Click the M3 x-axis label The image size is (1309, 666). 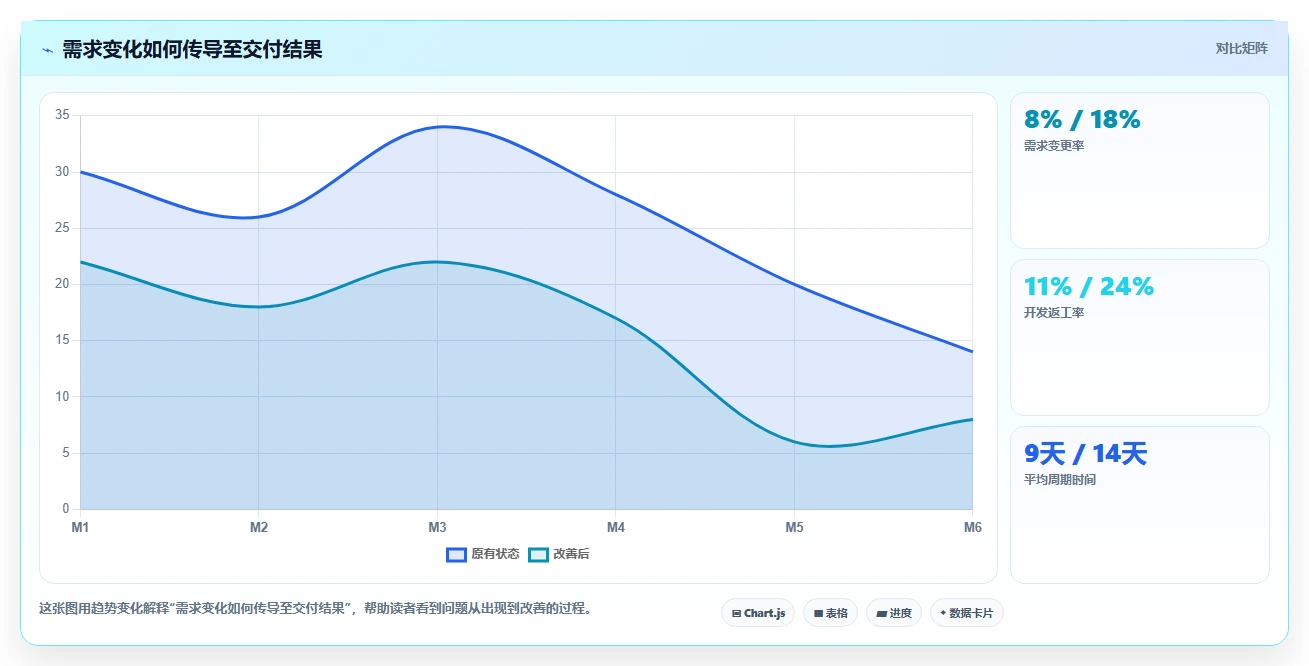tap(437, 527)
